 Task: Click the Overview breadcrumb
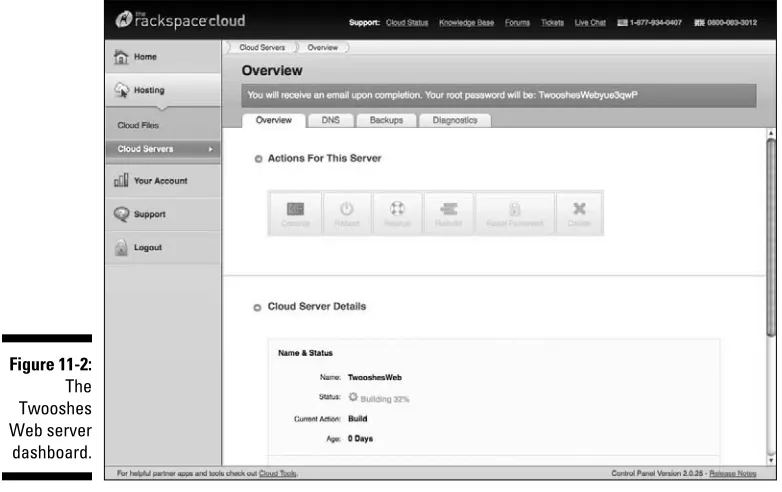[x=323, y=47]
